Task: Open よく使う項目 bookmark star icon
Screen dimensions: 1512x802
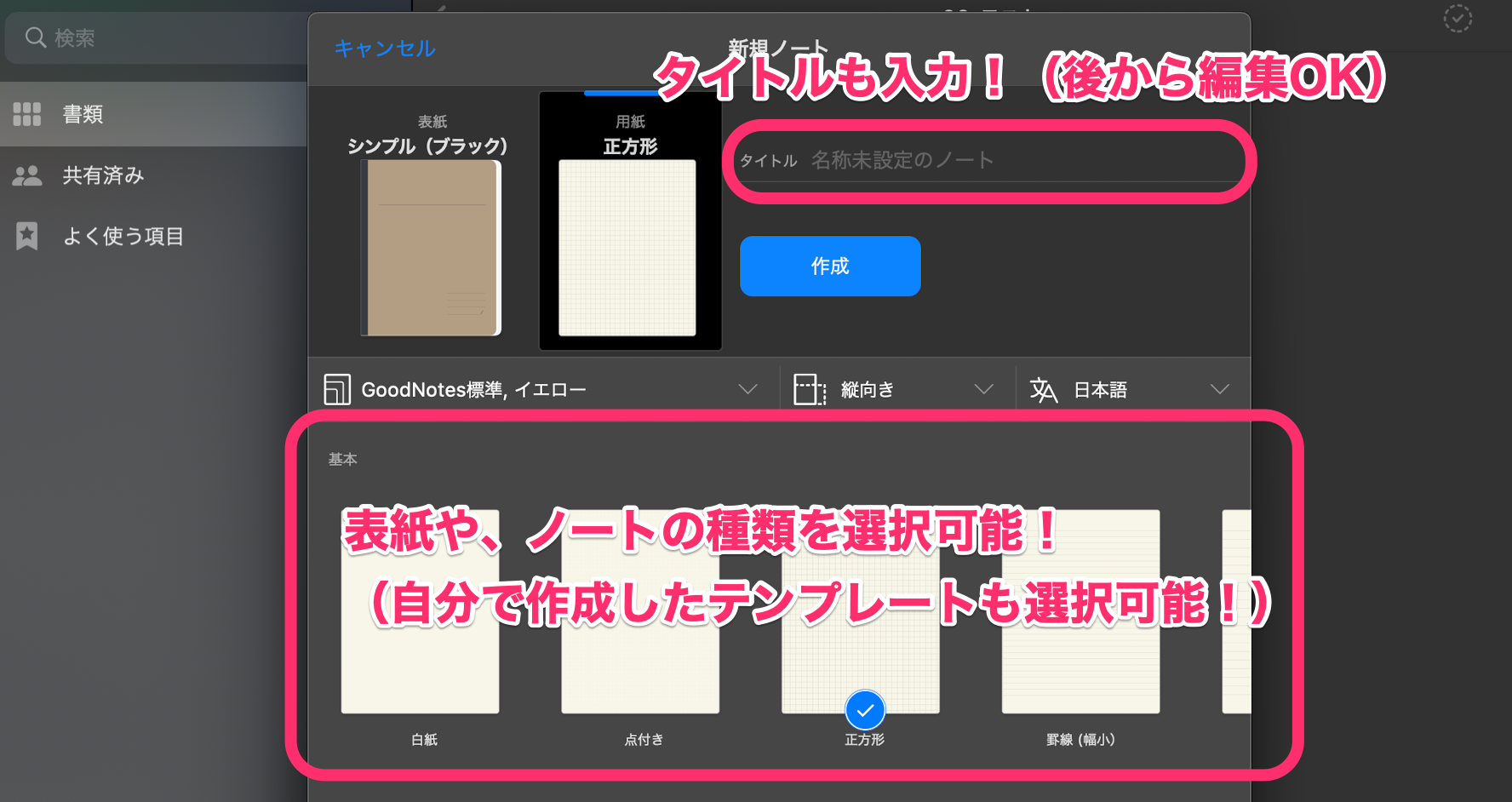Action: pyautogui.click(x=26, y=236)
